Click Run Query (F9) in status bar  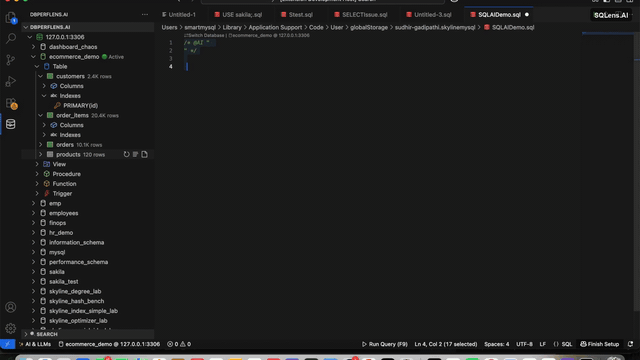click(x=384, y=344)
